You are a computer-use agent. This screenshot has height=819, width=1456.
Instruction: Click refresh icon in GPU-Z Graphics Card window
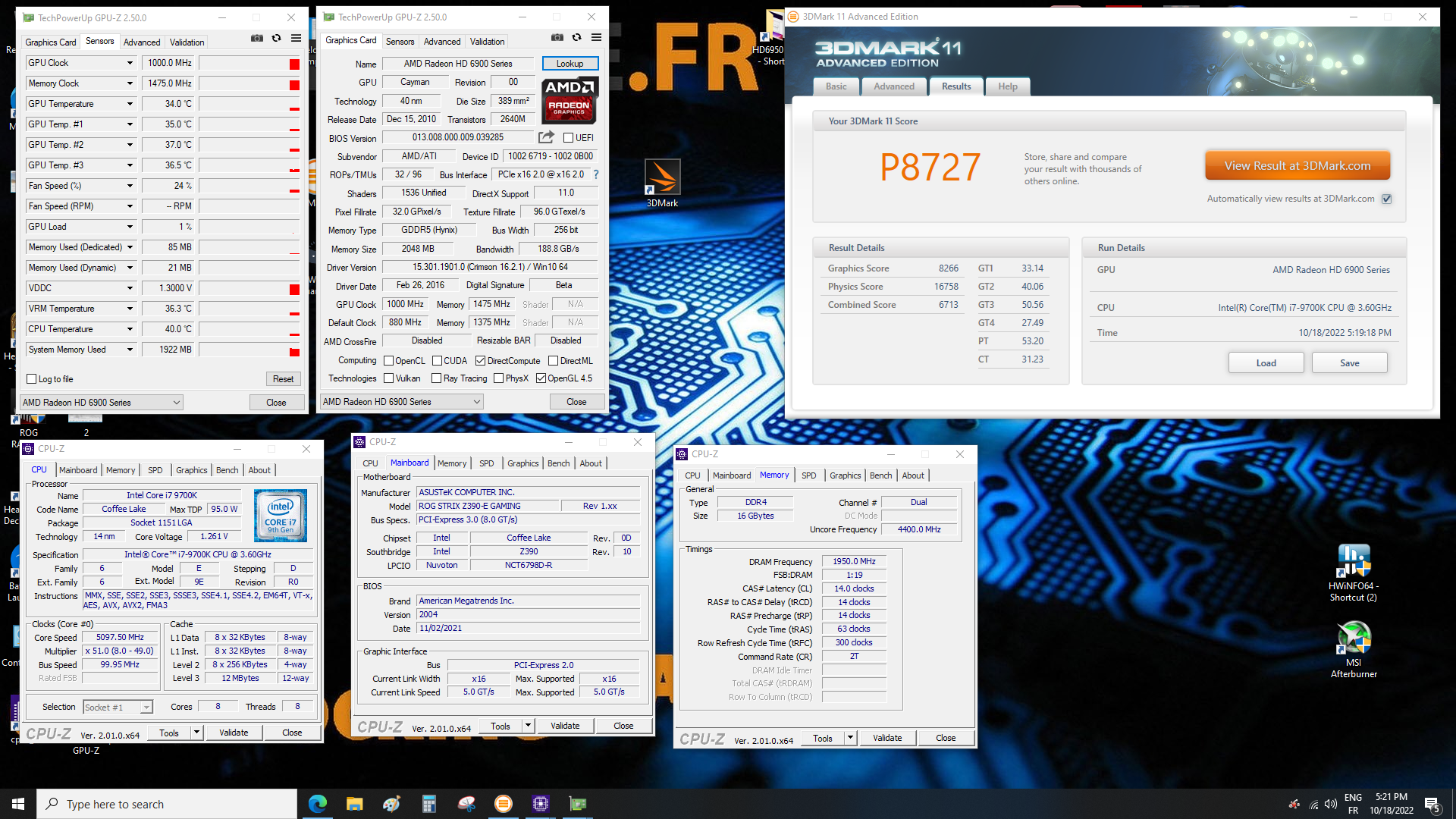[577, 38]
